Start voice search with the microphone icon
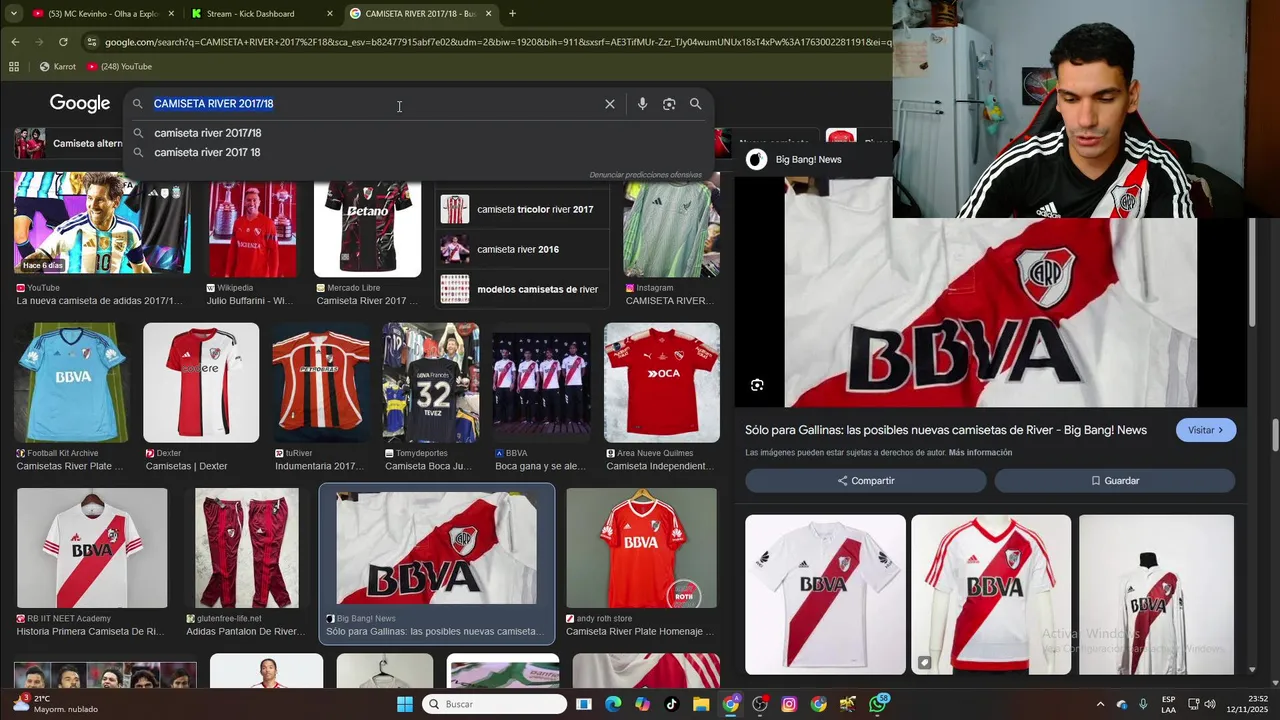This screenshot has width=1280, height=720. (x=642, y=104)
